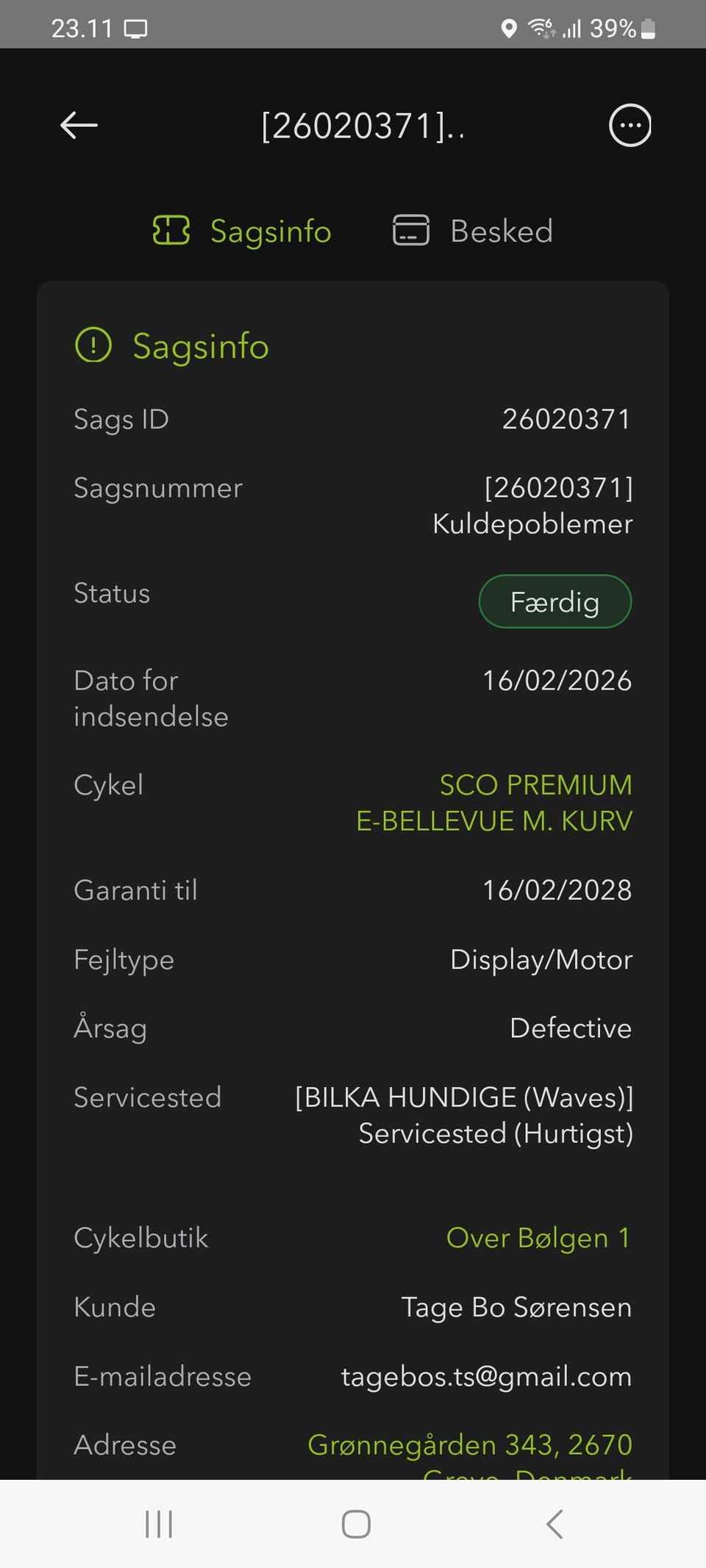Tap the Sagsinfo exclamation info icon
This screenshot has height=1568, width=706.
pyautogui.click(x=93, y=346)
